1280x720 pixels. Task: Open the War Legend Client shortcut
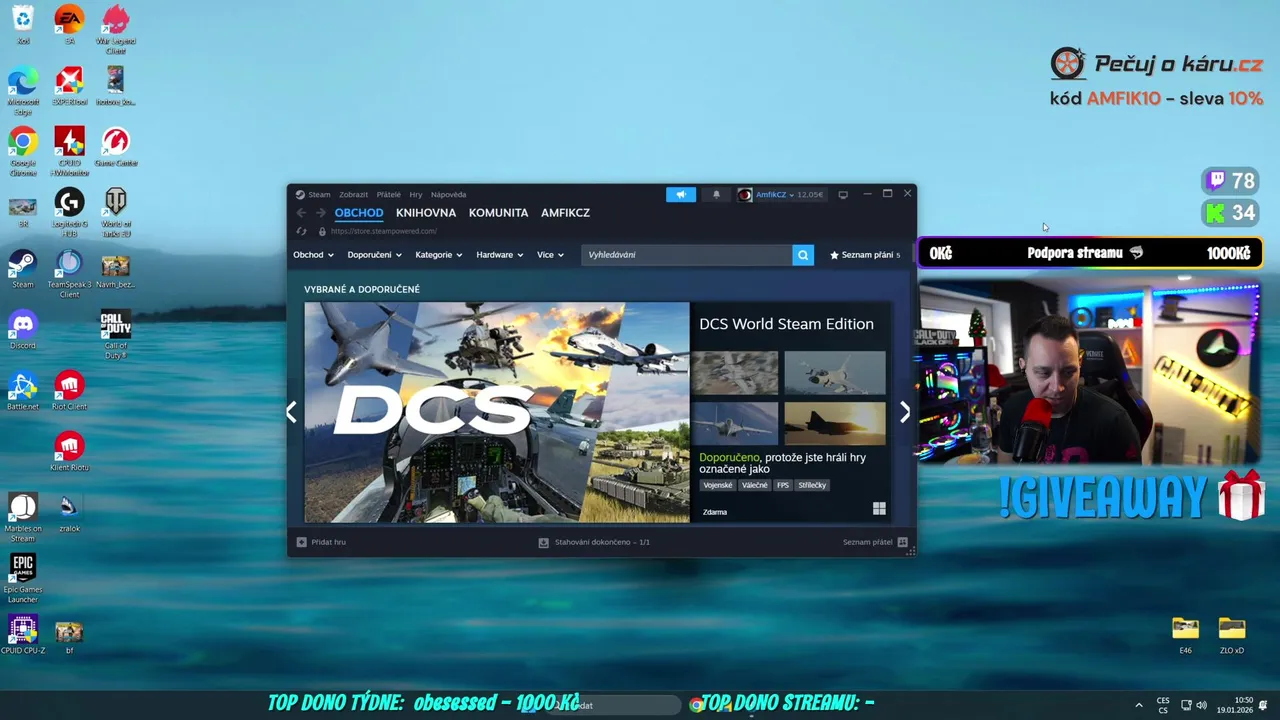tap(116, 30)
